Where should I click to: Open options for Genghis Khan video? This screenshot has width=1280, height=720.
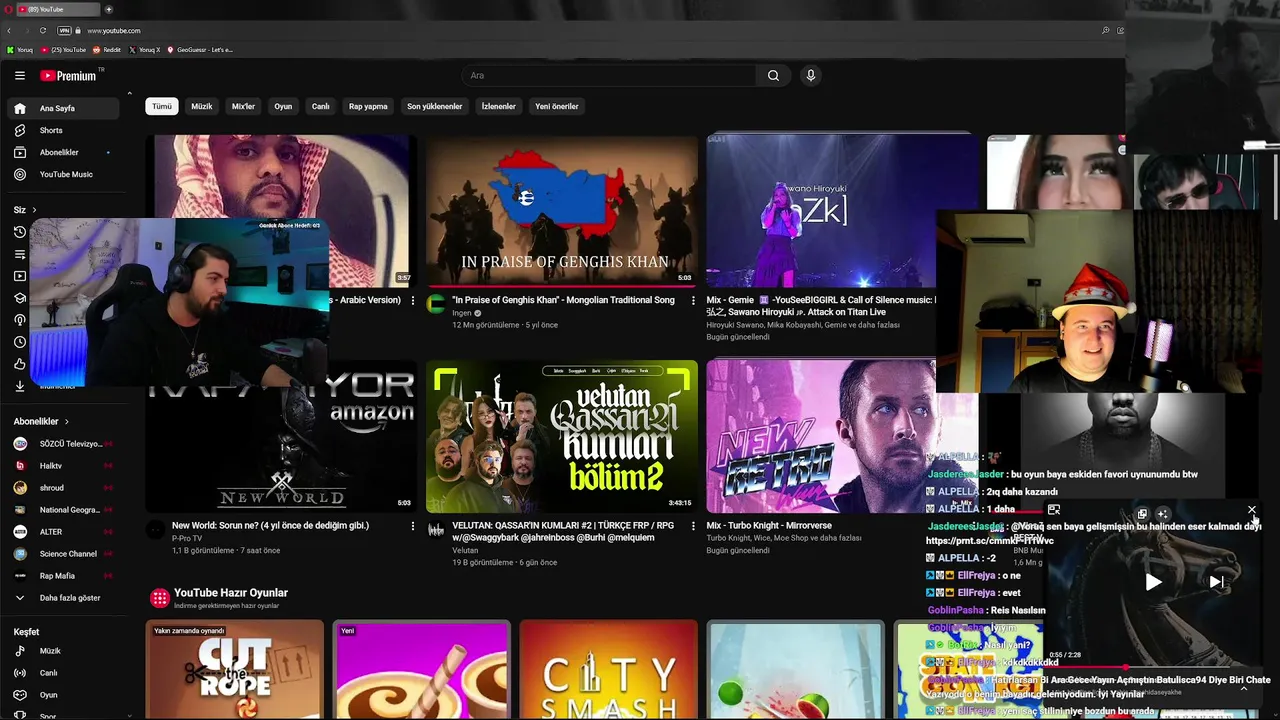(x=693, y=301)
